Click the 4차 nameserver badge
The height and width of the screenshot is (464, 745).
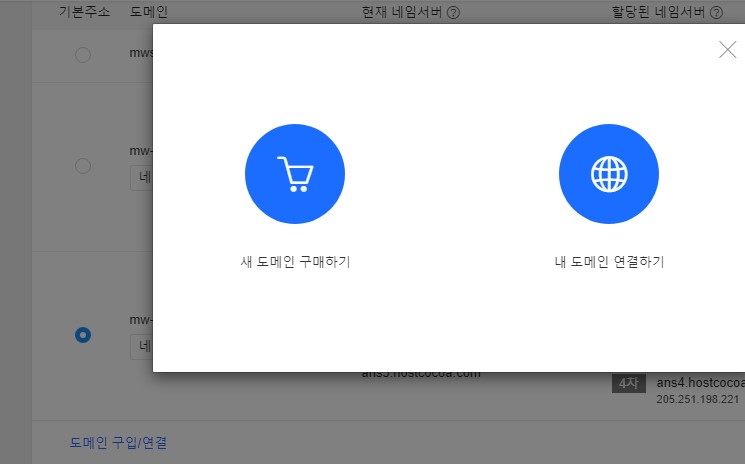coord(629,383)
